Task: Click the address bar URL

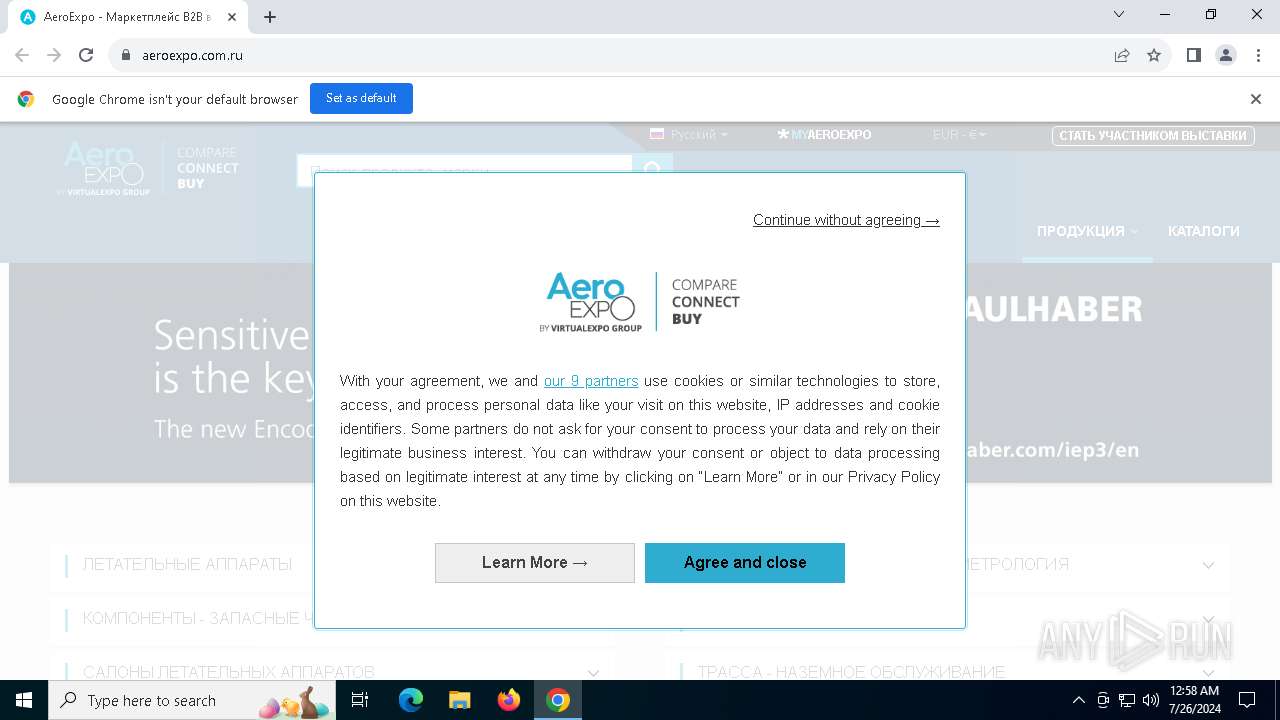Action: [x=193, y=55]
